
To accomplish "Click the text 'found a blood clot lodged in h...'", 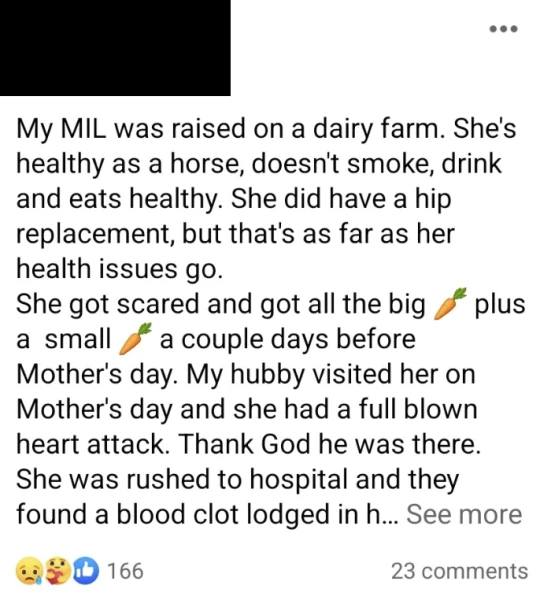I will [x=207, y=514].
